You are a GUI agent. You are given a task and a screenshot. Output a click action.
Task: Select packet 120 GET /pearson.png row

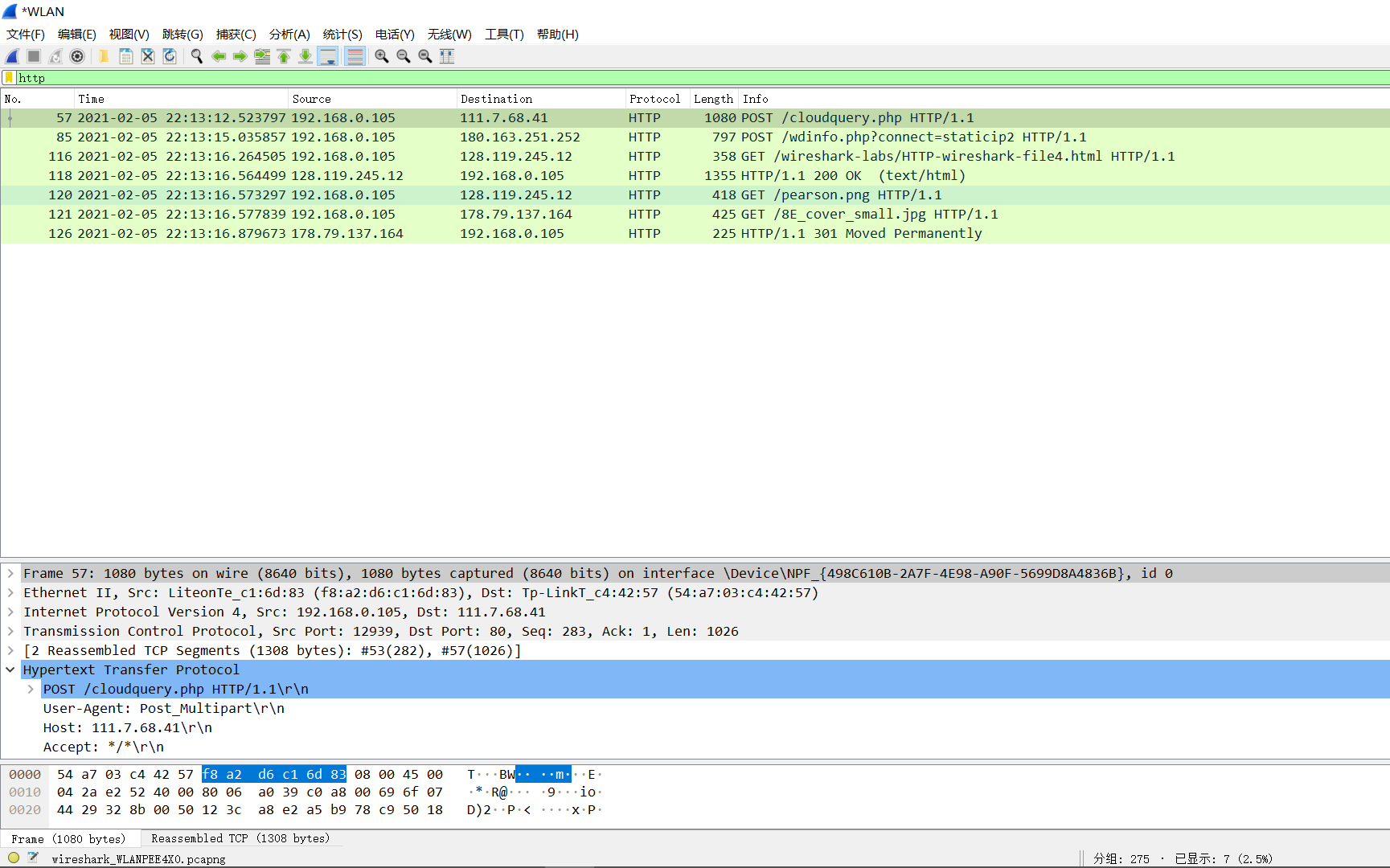(695, 195)
